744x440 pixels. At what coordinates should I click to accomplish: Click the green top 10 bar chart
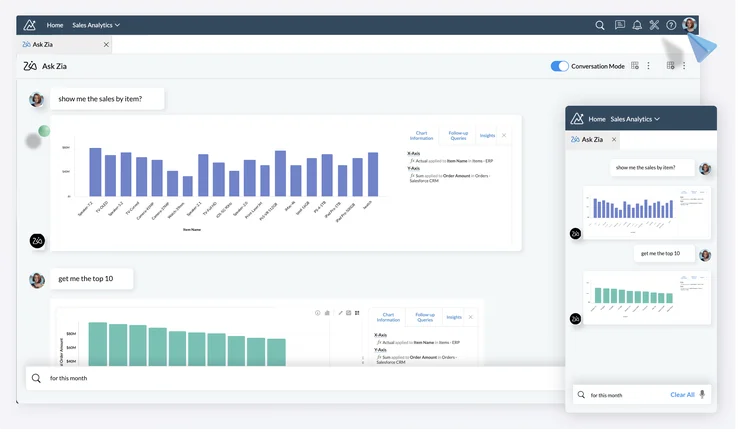click(187, 344)
